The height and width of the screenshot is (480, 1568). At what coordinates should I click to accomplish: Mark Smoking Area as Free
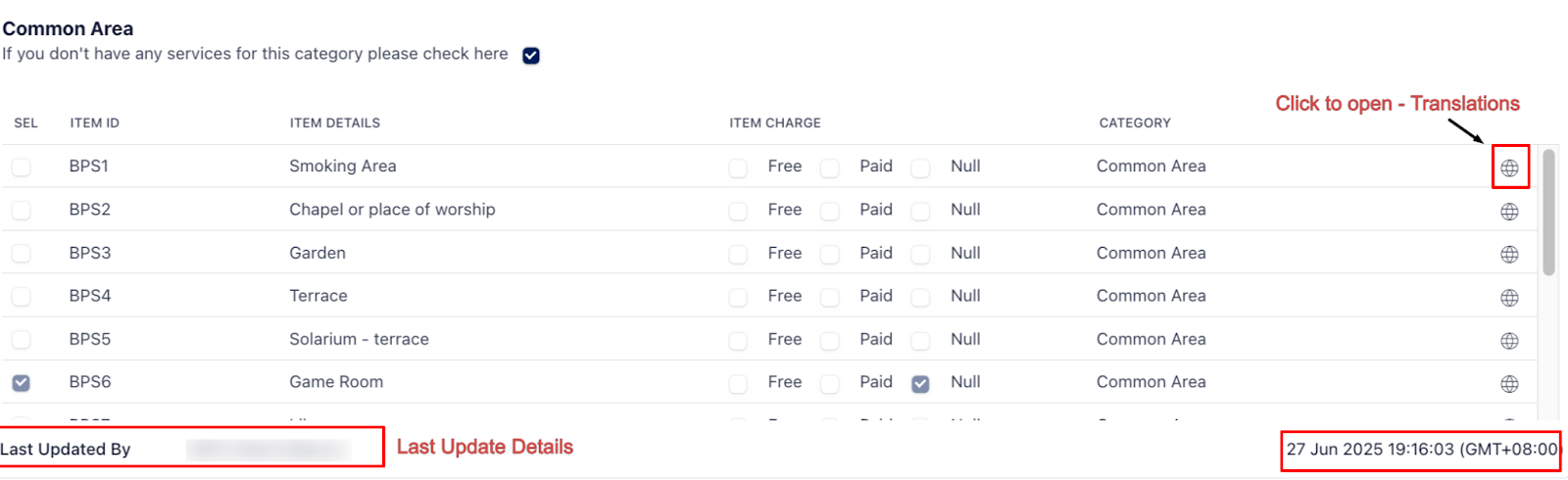[x=738, y=168]
